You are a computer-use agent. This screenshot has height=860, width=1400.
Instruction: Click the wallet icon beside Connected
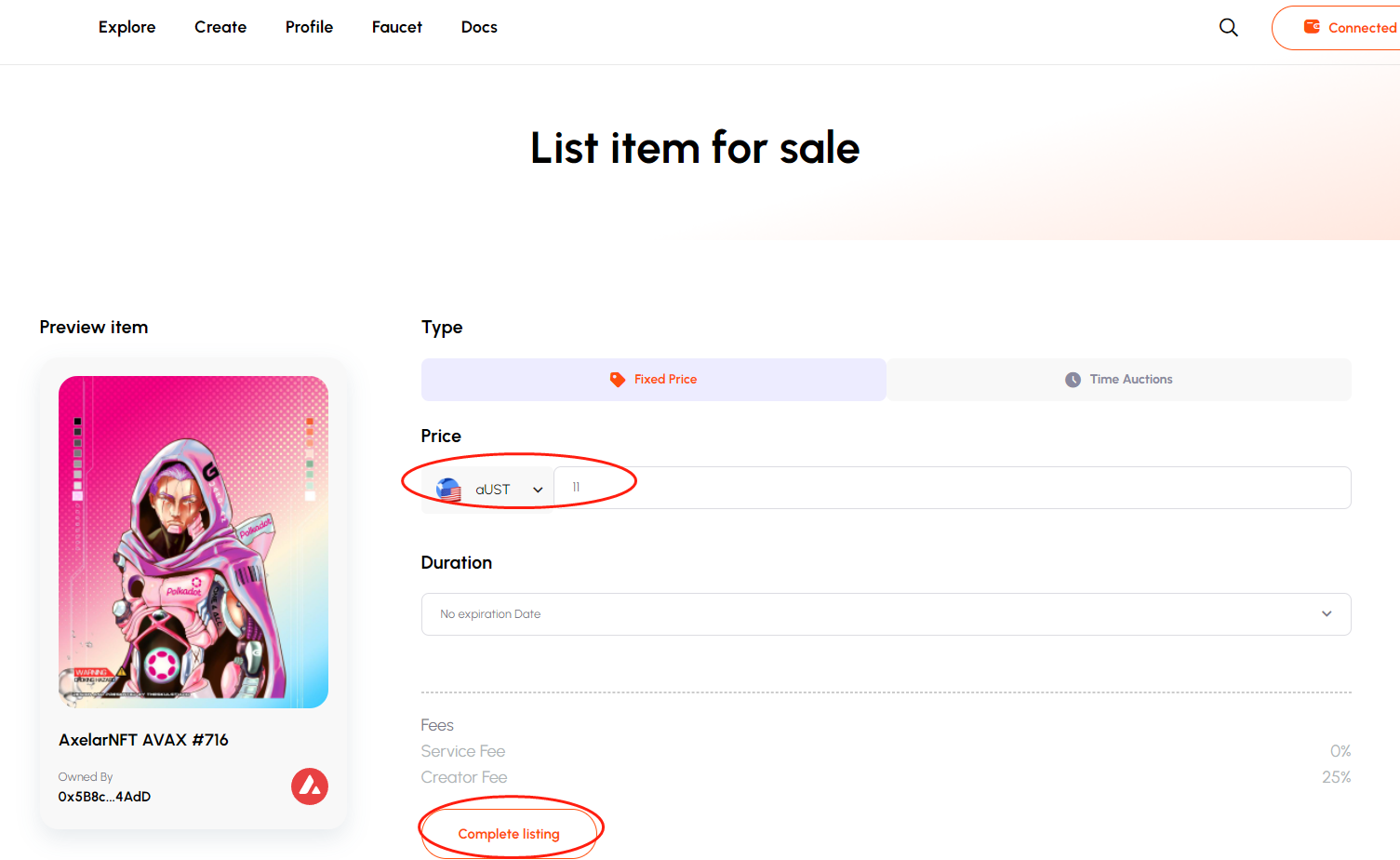tap(1312, 27)
